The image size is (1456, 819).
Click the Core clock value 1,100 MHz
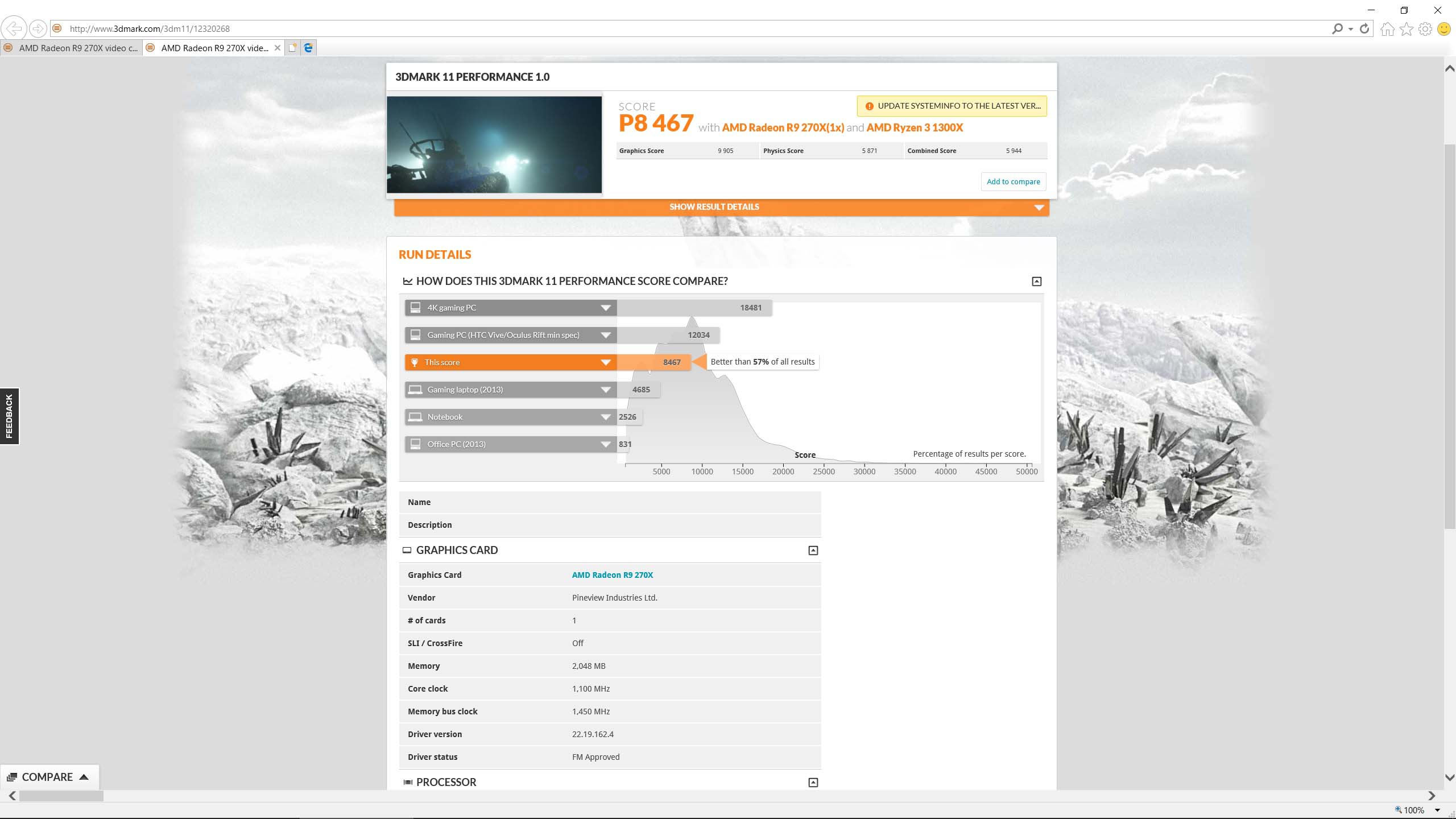[x=590, y=689]
